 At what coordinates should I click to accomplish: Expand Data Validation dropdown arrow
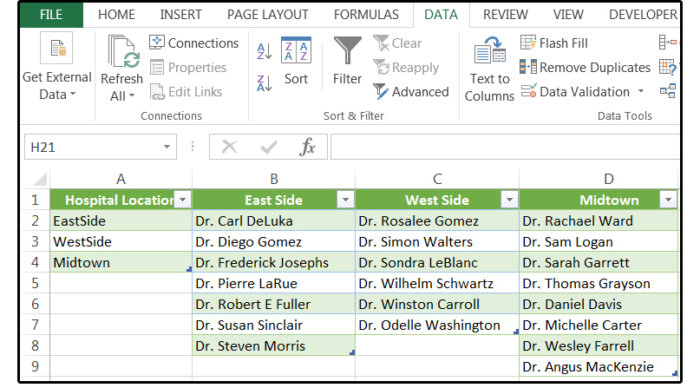click(641, 92)
